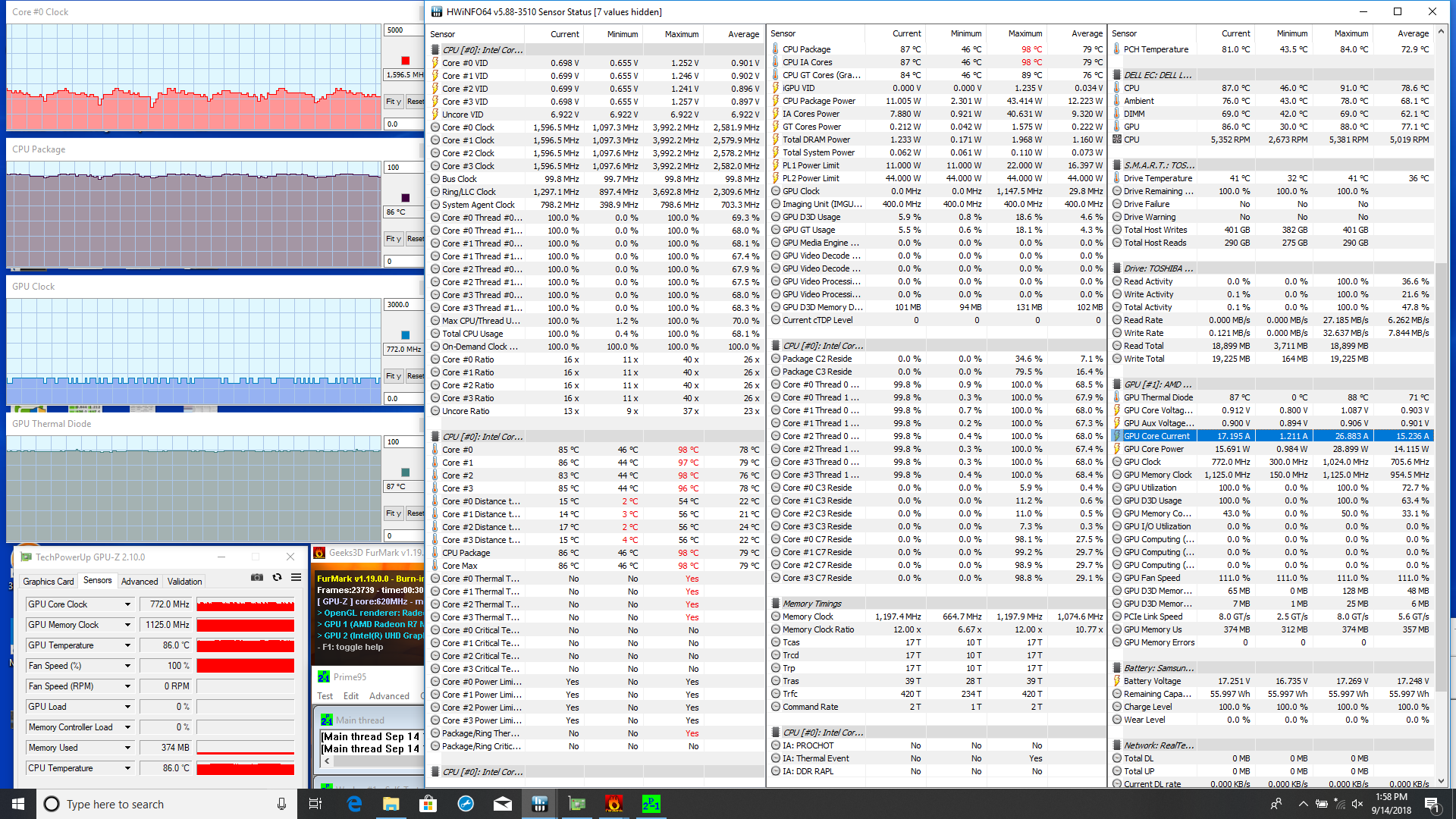This screenshot has height=819, width=1456.
Task: Click Reset in the GPU Clock graph
Action: pos(415,376)
